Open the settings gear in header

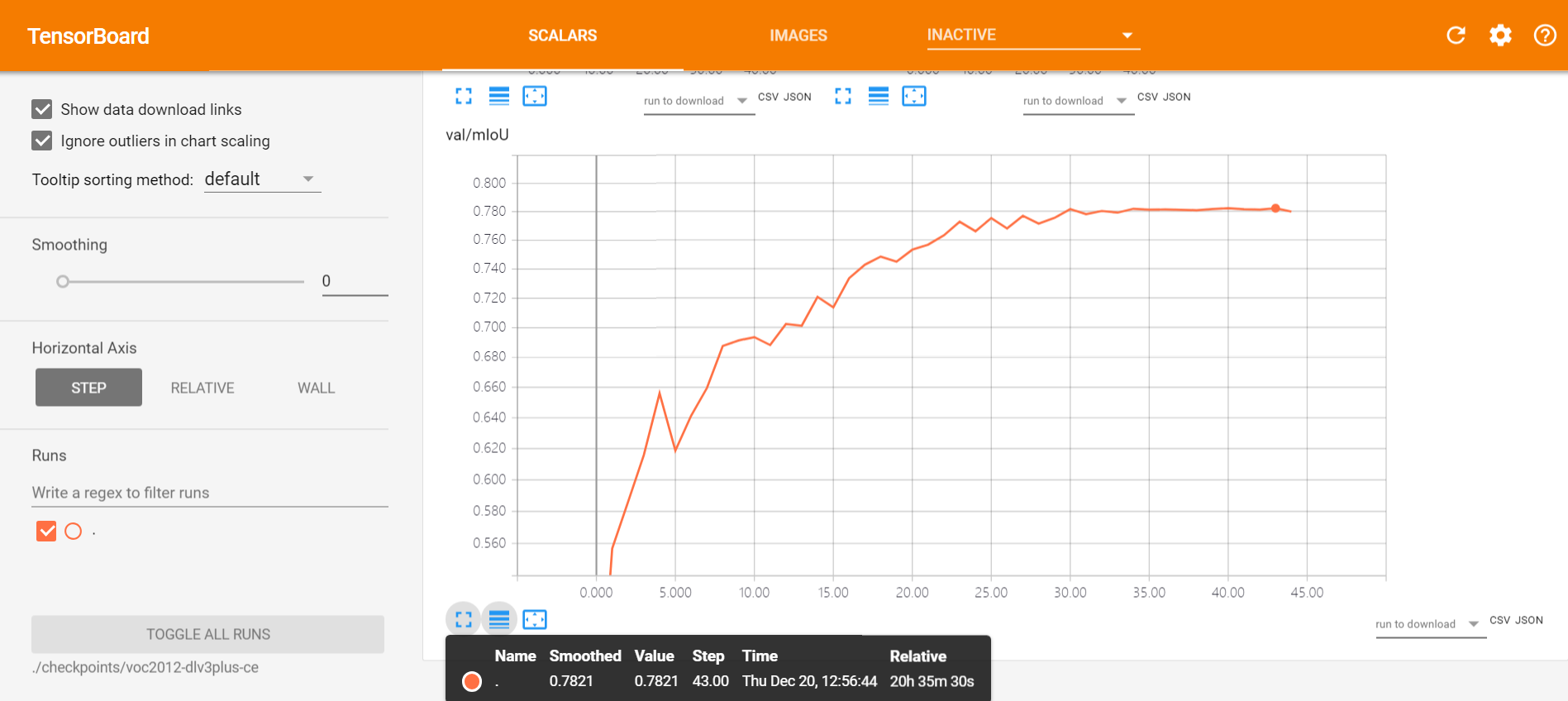1500,36
